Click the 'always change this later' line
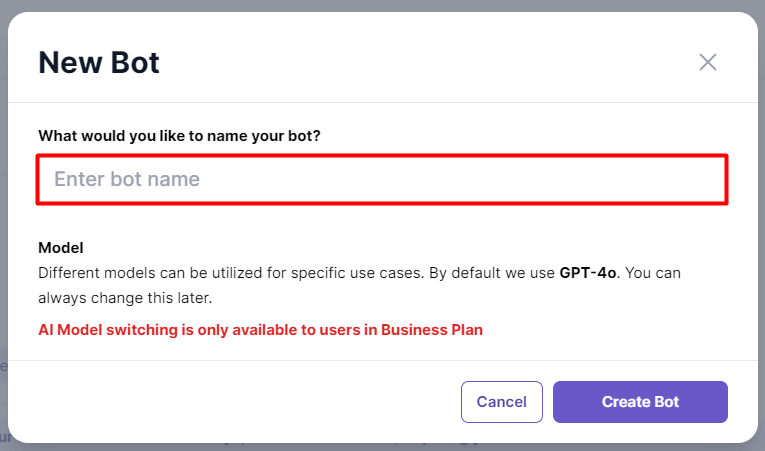Image resolution: width=765 pixels, height=451 pixels. tap(125, 298)
